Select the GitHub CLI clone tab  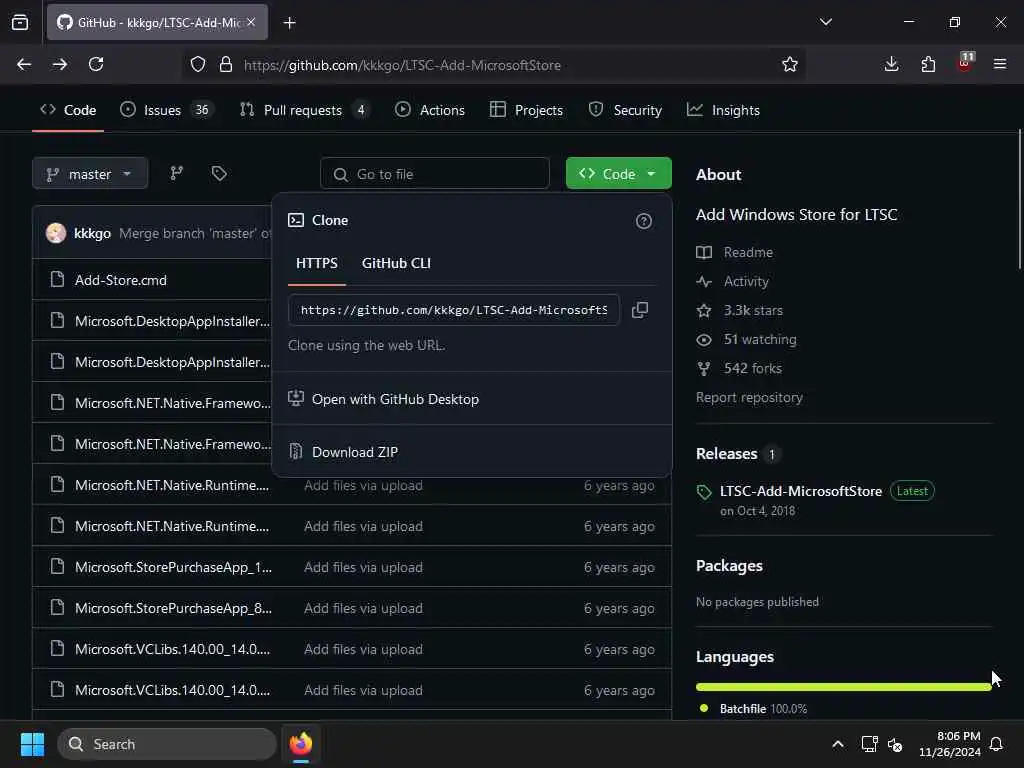click(x=396, y=263)
